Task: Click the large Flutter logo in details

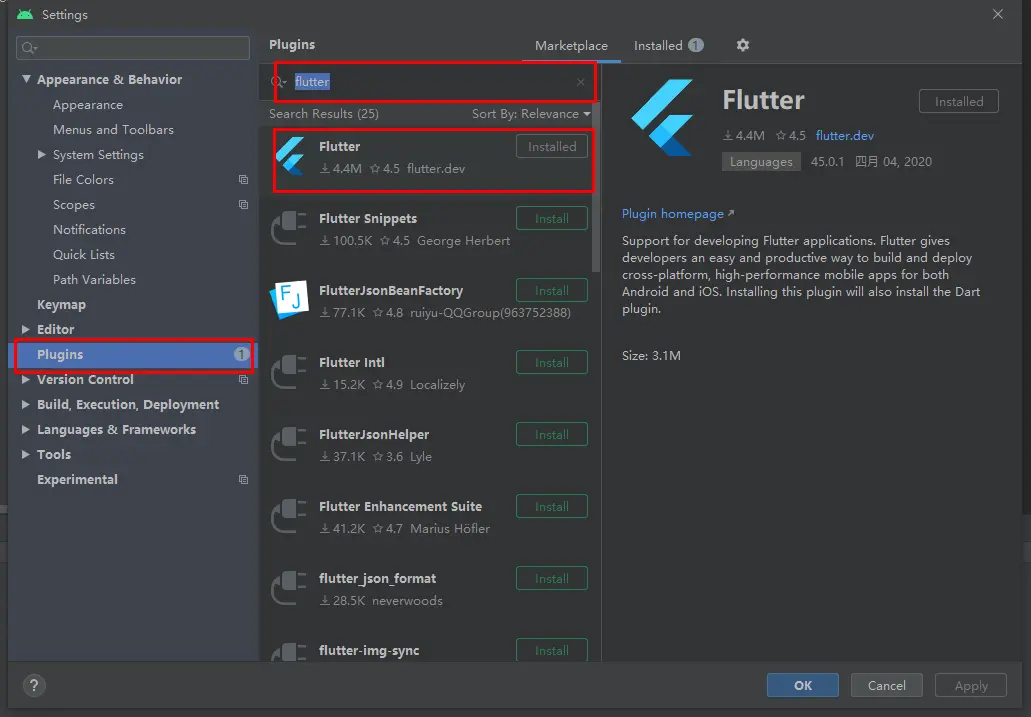Action: coord(663,118)
